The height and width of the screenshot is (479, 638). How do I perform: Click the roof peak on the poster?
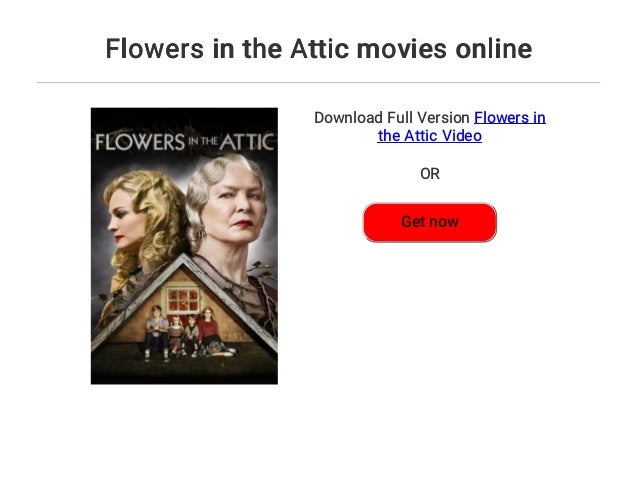click(184, 260)
